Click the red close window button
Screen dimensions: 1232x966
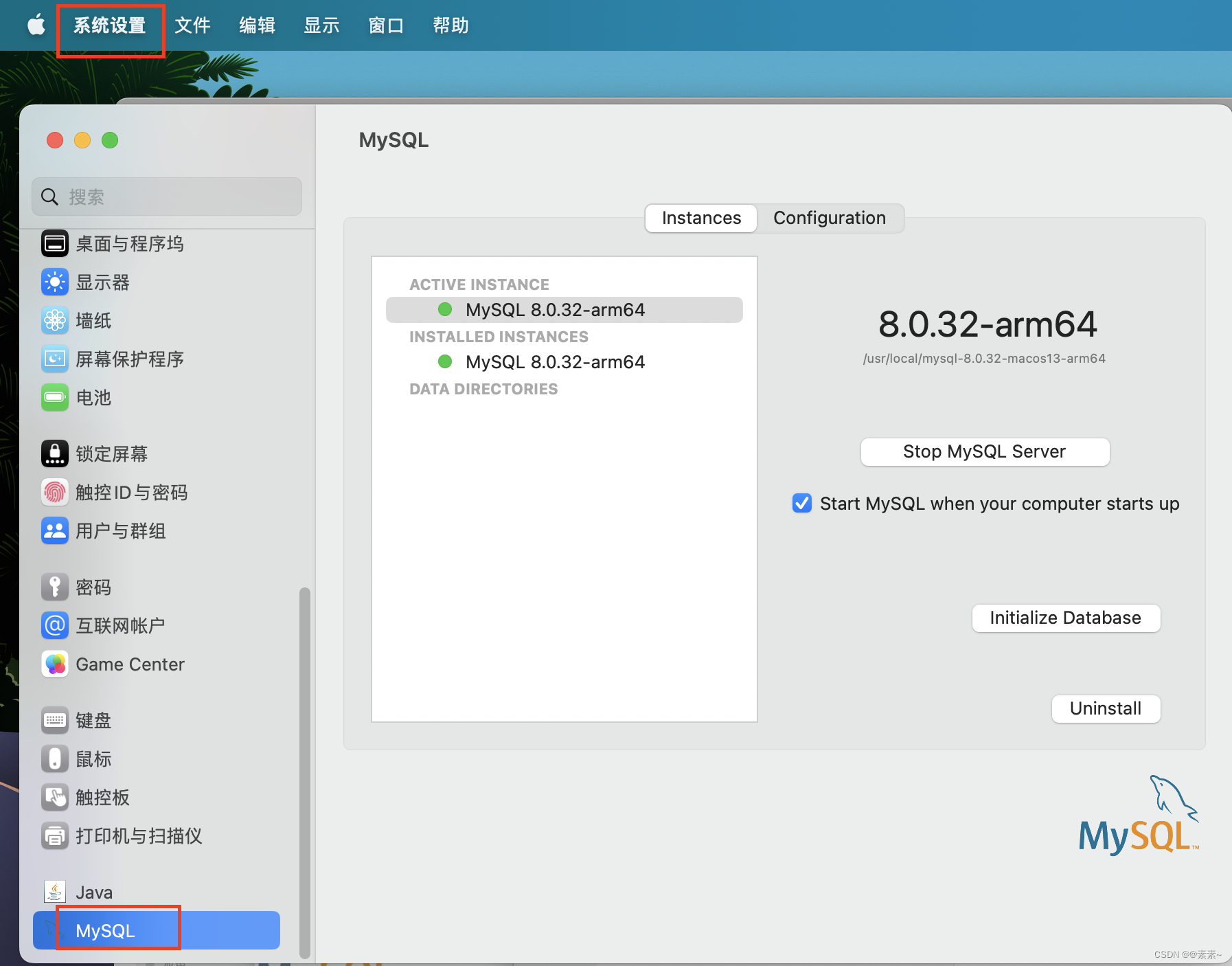(x=55, y=140)
